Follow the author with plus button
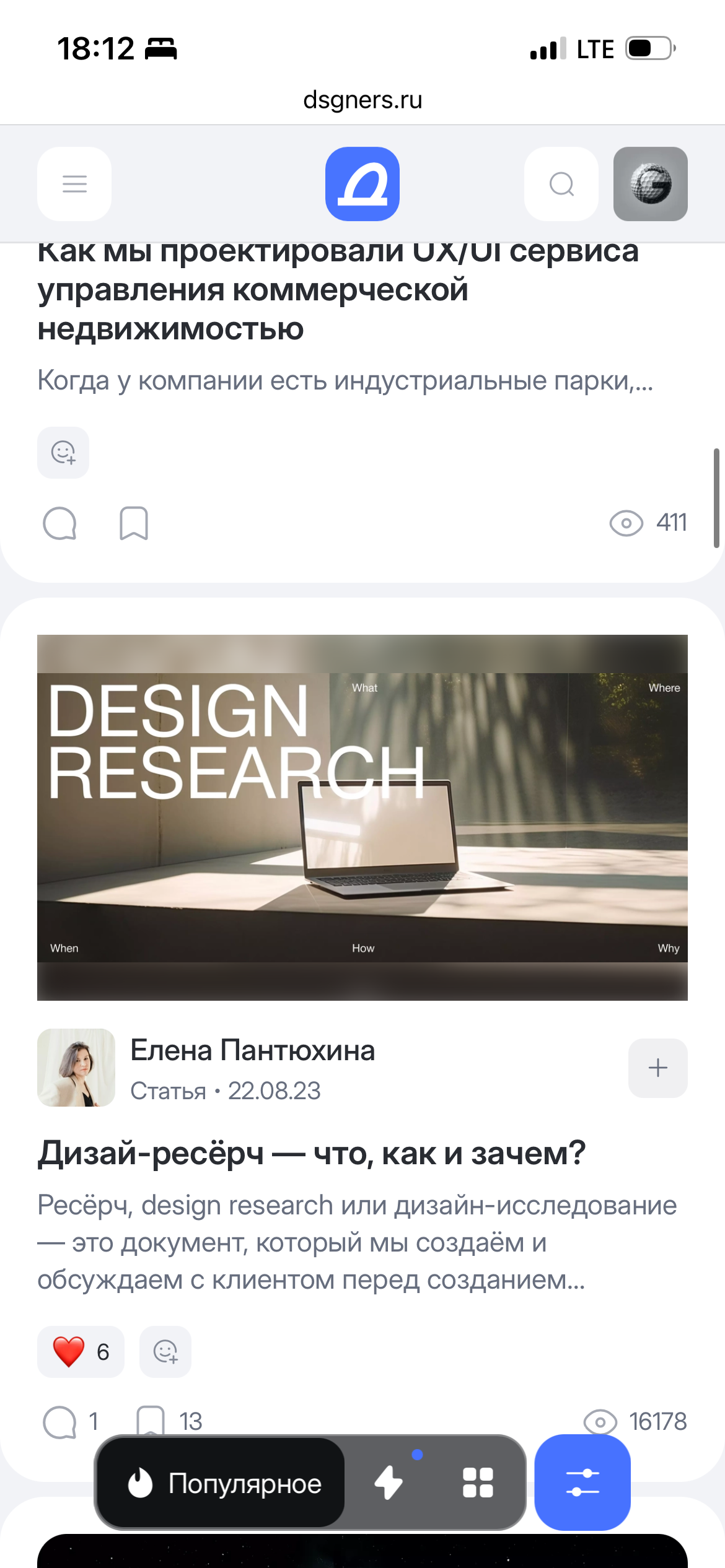The image size is (725, 1568). click(657, 1068)
